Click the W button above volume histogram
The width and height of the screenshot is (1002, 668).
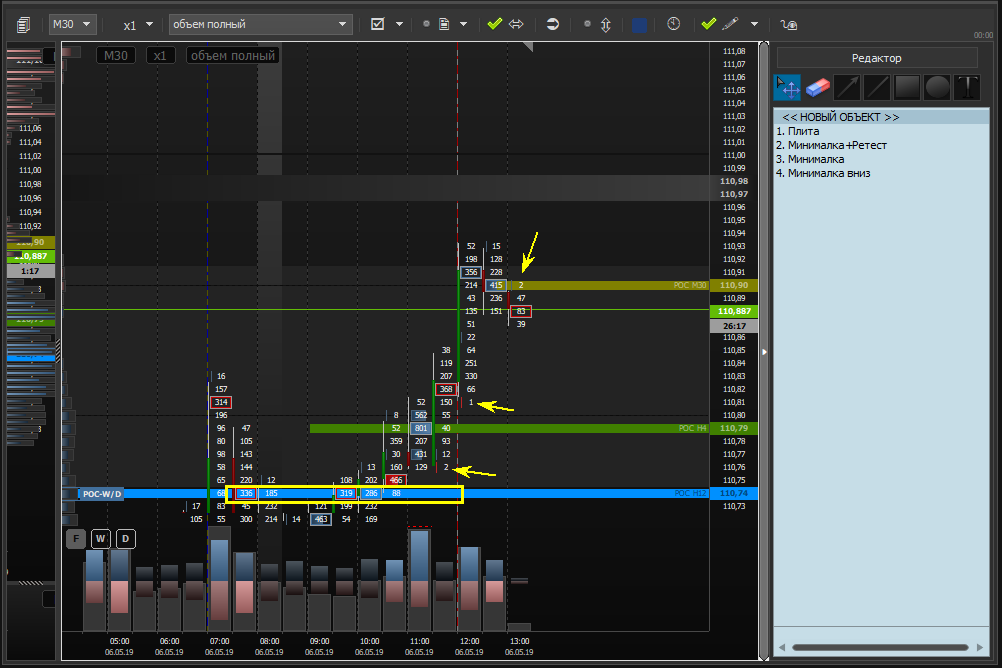point(100,539)
